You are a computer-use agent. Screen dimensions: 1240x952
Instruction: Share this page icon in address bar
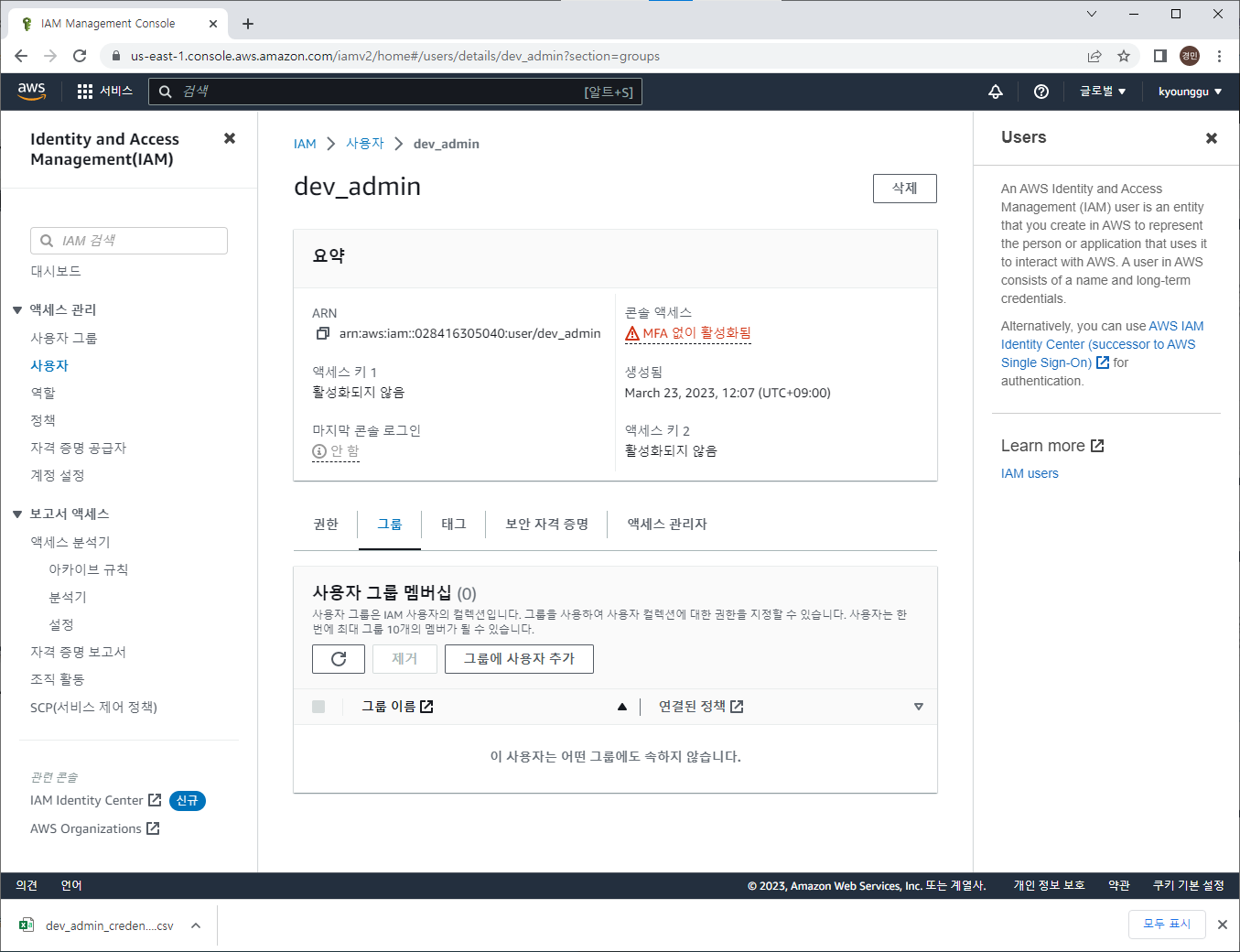(1094, 56)
